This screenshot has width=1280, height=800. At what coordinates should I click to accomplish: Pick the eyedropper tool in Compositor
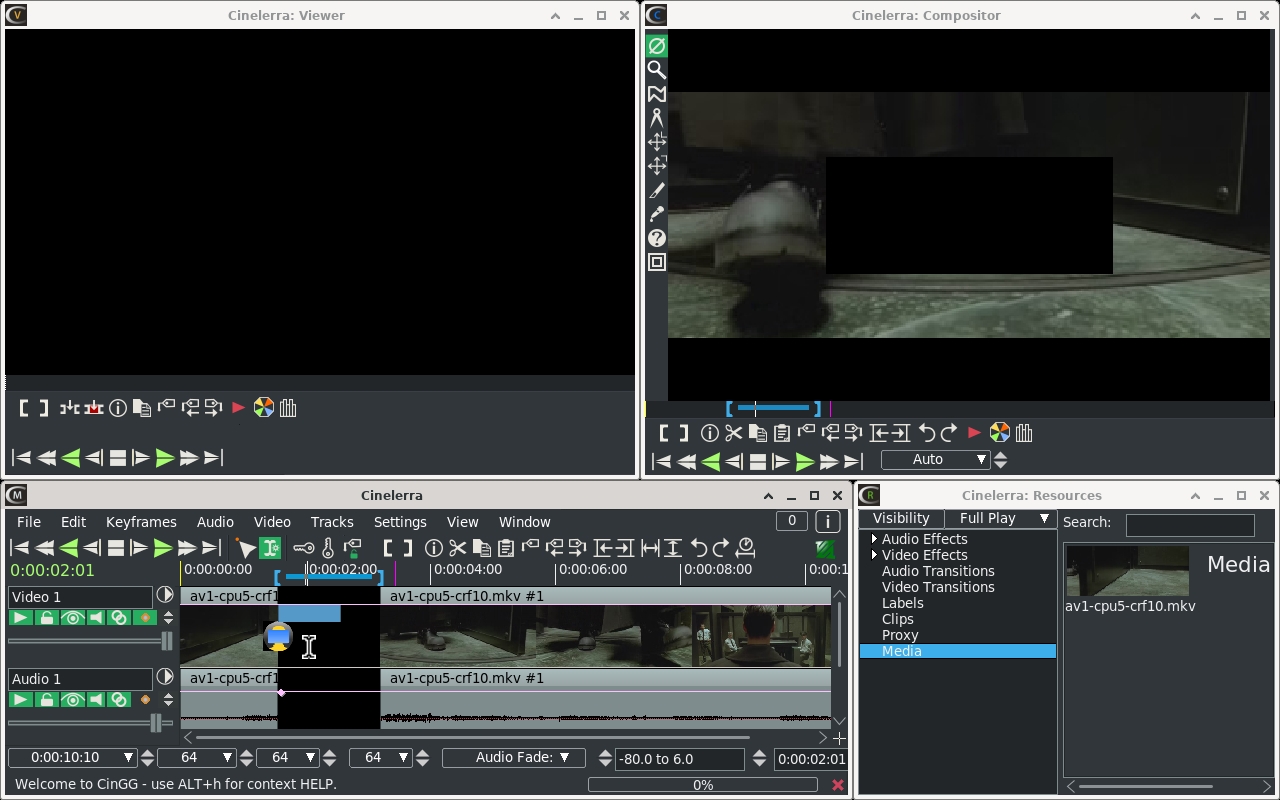pos(657,214)
